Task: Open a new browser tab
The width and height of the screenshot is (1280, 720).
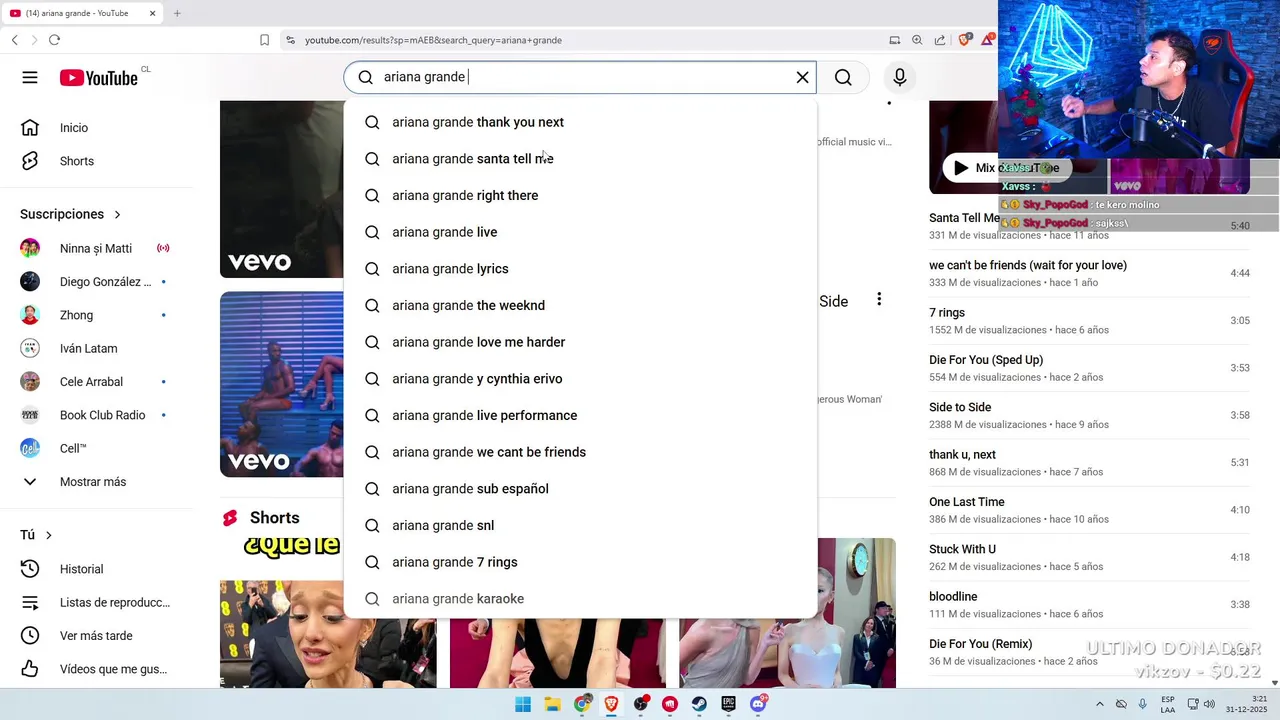Action: [177, 13]
